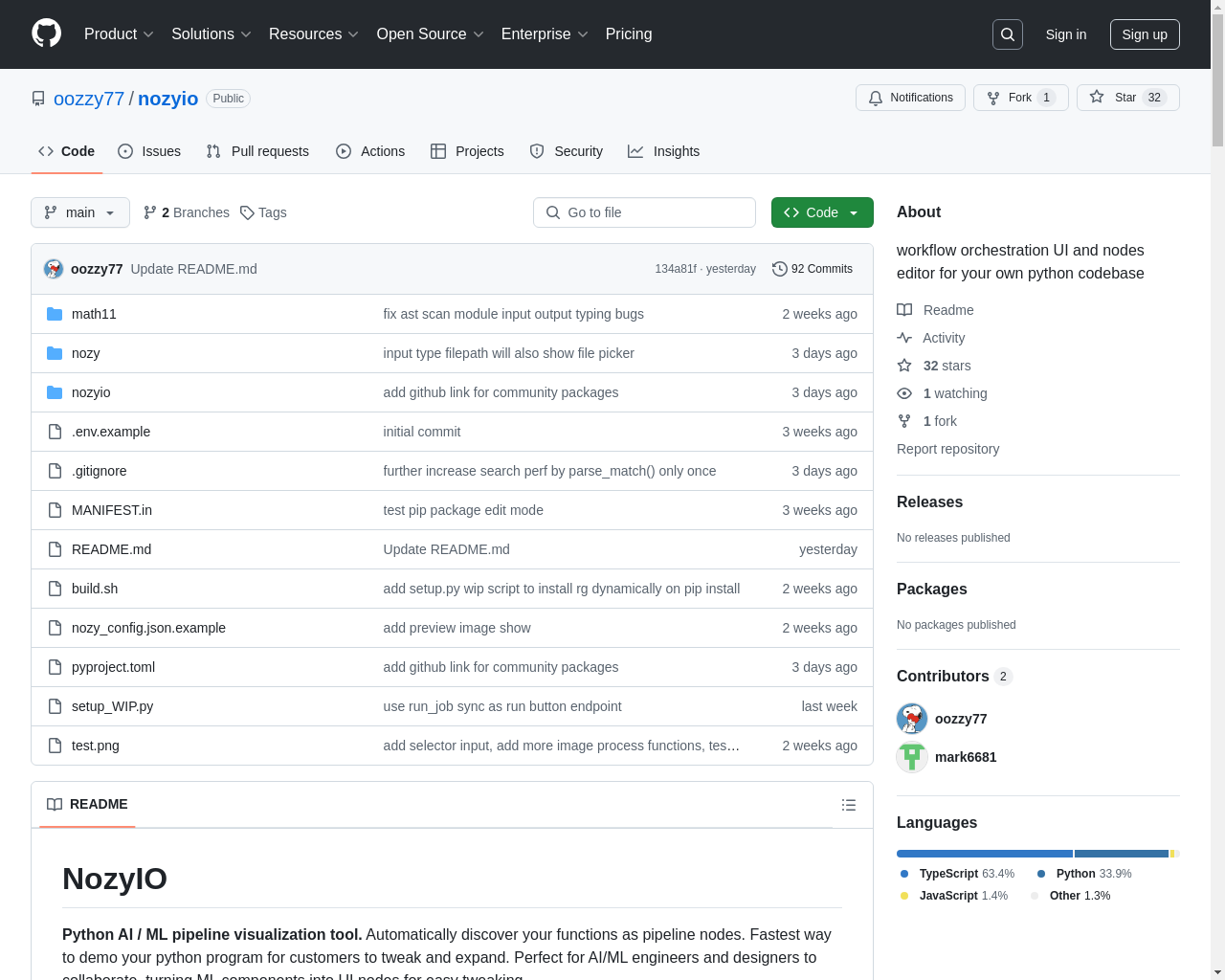Open the GitHub home logo
Viewport: 1225px width, 980px height.
coord(47,33)
